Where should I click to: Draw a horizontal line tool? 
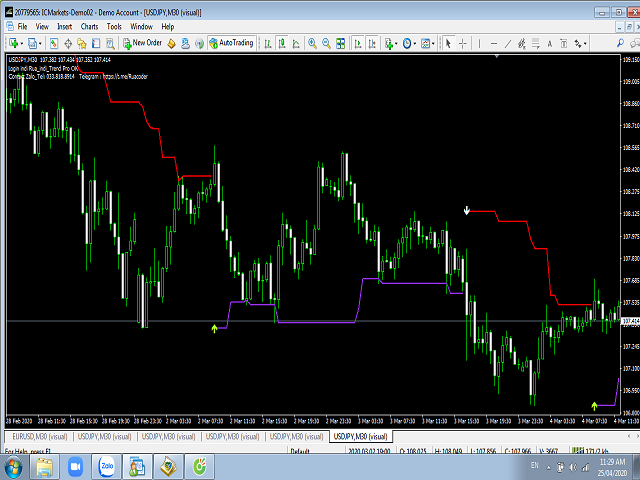click(x=493, y=43)
